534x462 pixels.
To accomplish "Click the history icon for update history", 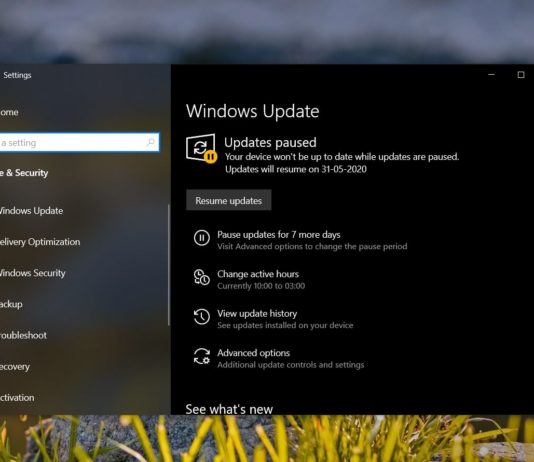I will pyautogui.click(x=202, y=317).
